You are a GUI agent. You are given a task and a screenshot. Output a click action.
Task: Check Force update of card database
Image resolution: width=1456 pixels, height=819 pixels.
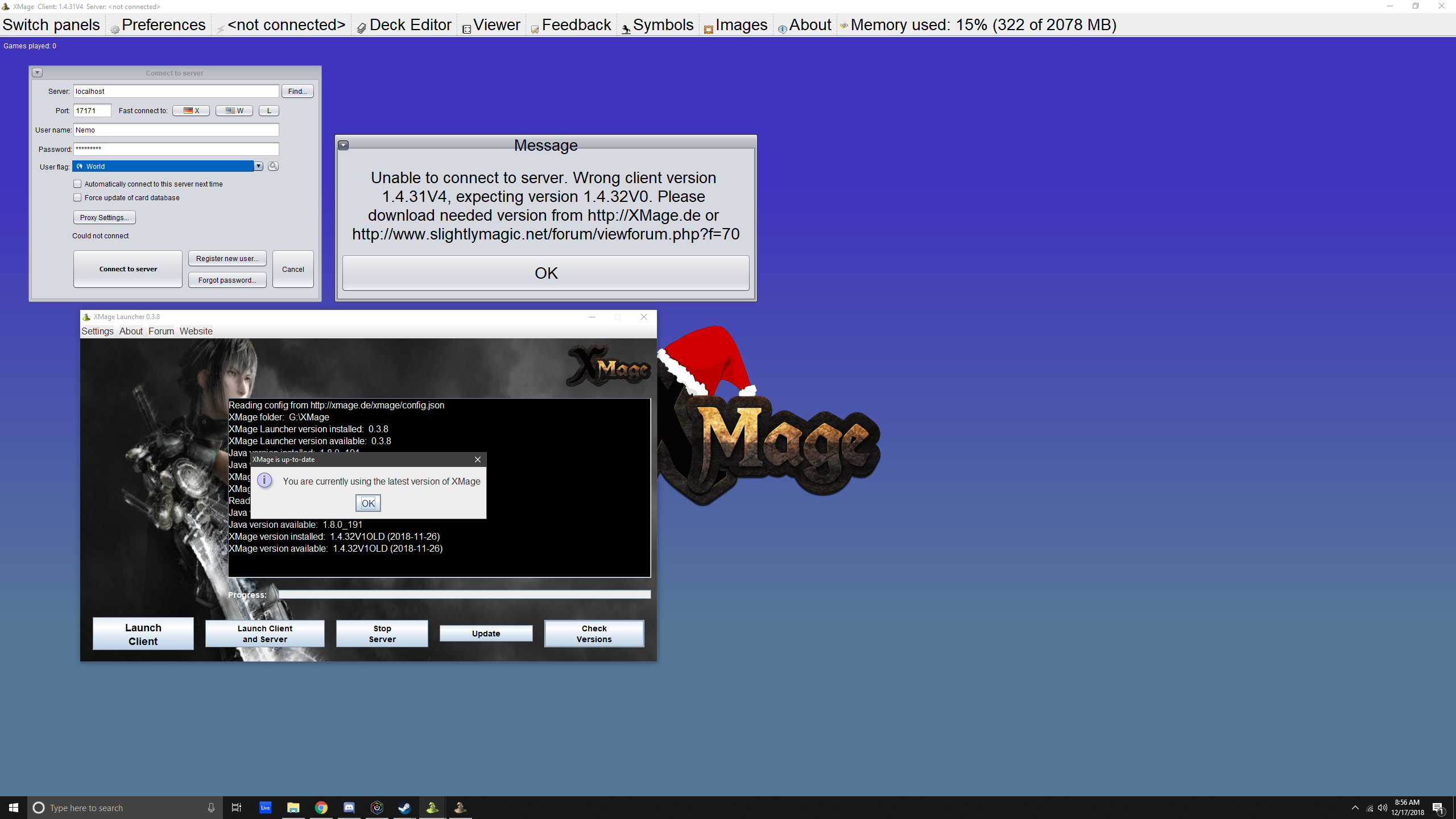coord(77,197)
